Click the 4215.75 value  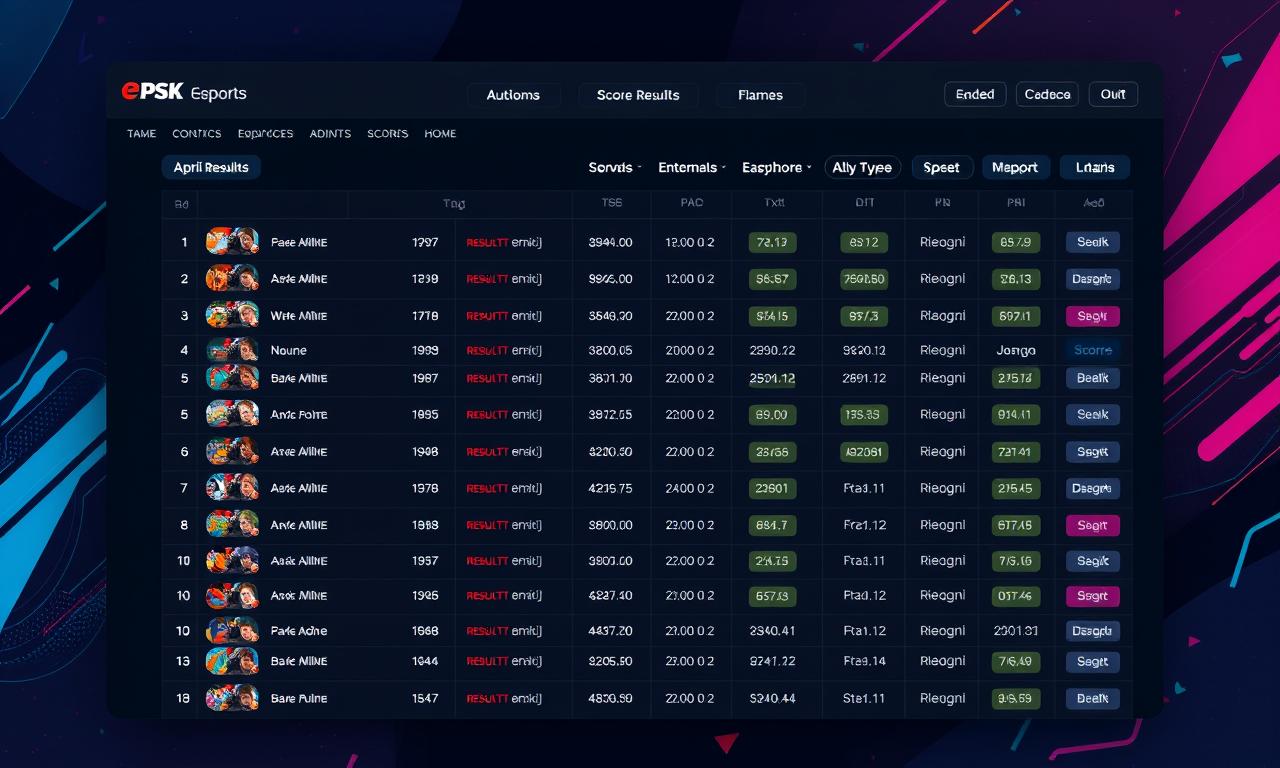[x=610, y=488]
